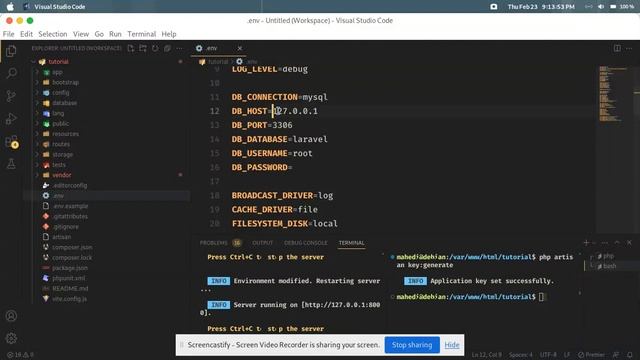The width and height of the screenshot is (640, 360).
Task: Create a new terminal with plus icon
Action: coord(586,242)
